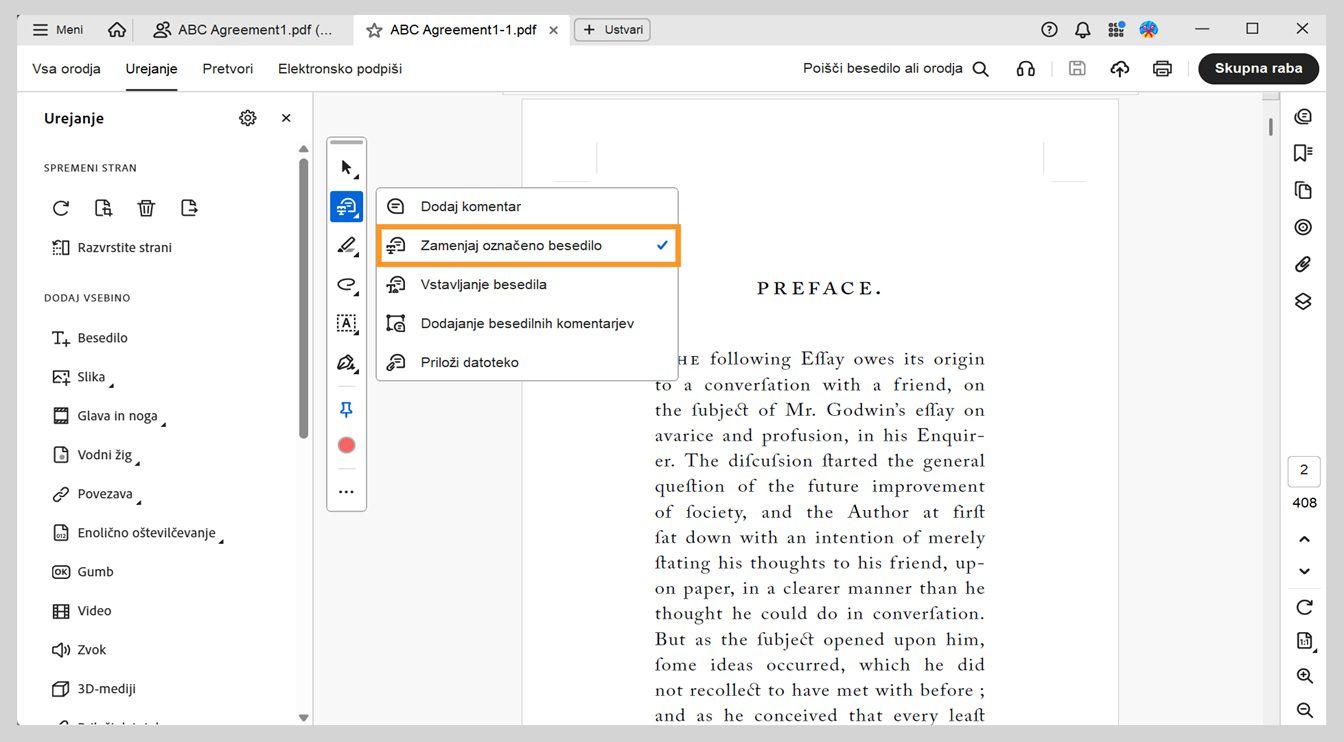Screen dimensions: 1344x742
Task: Click the Ustvari create button
Action: [612, 30]
